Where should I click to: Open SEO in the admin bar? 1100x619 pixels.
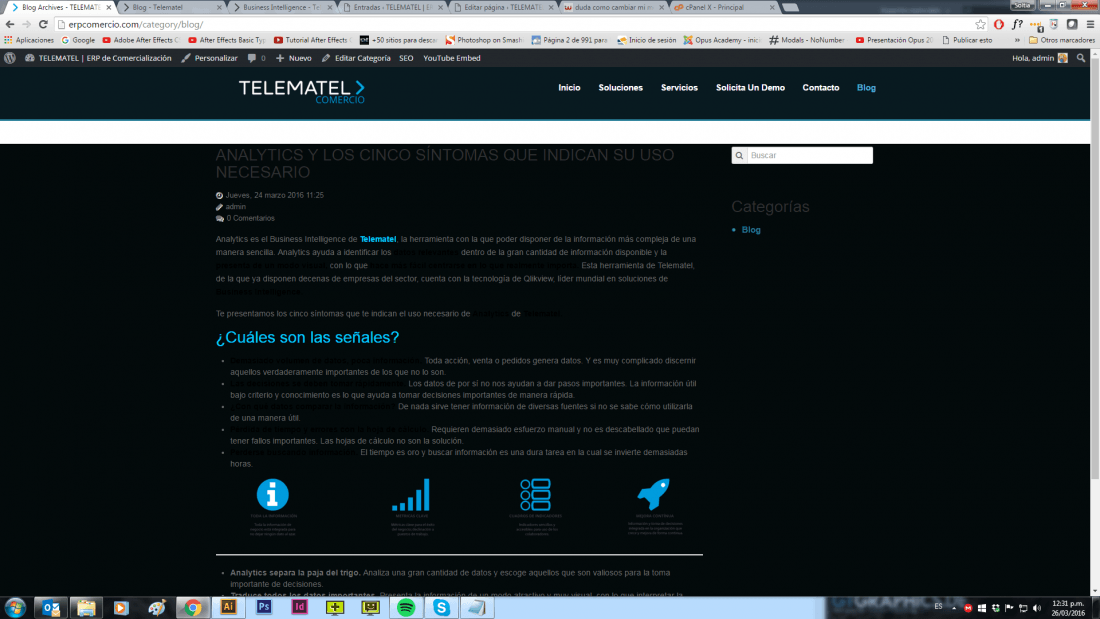point(406,58)
